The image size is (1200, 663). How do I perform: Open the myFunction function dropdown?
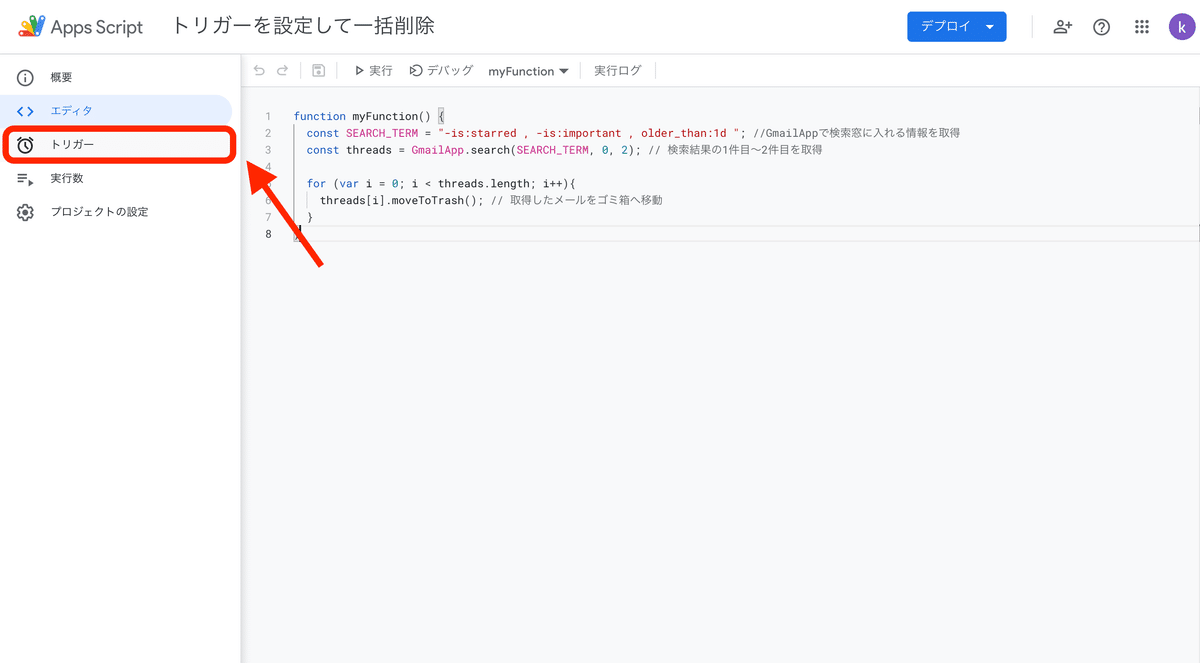tap(528, 71)
